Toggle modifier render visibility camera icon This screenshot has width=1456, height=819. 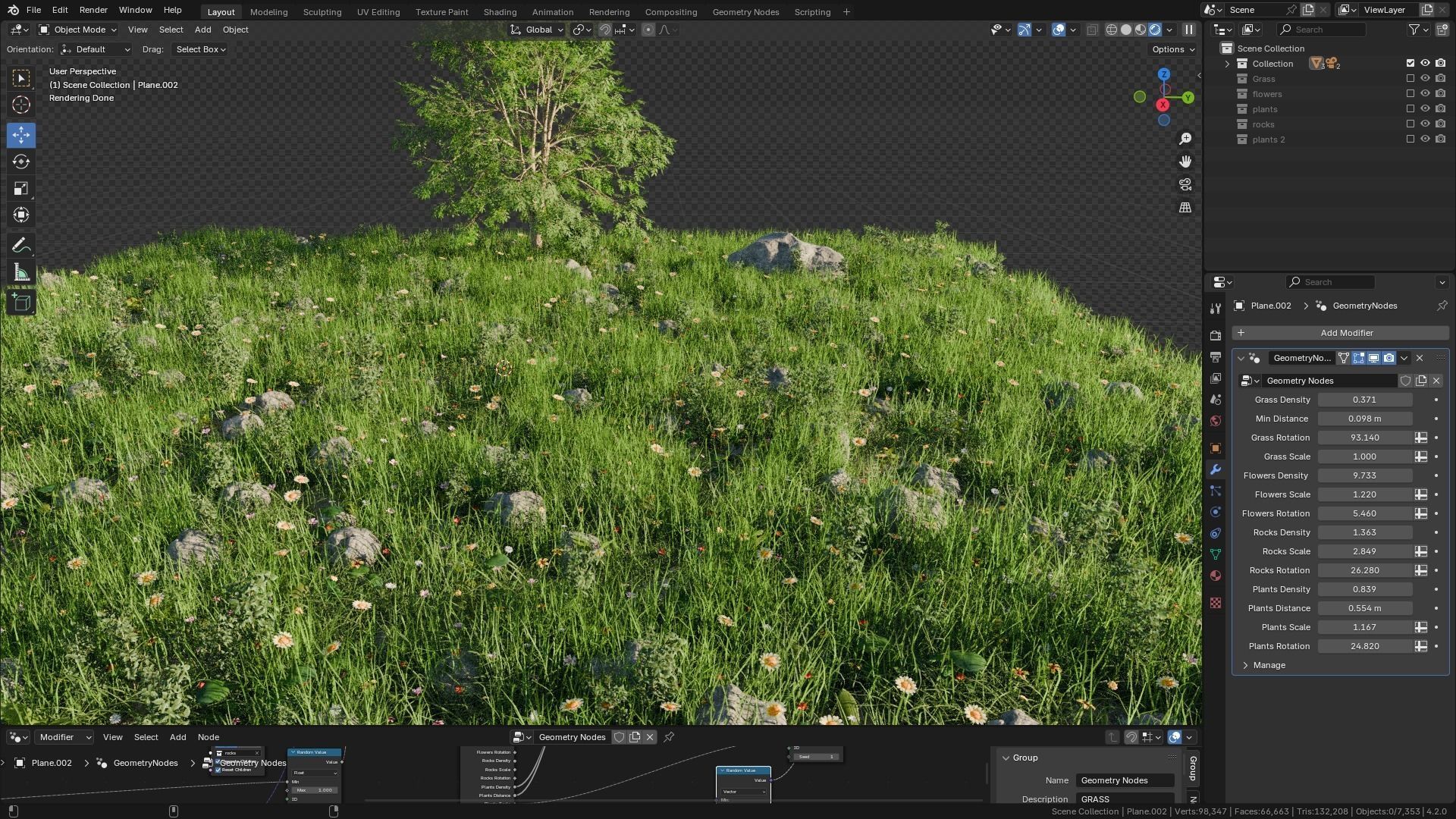1389,358
